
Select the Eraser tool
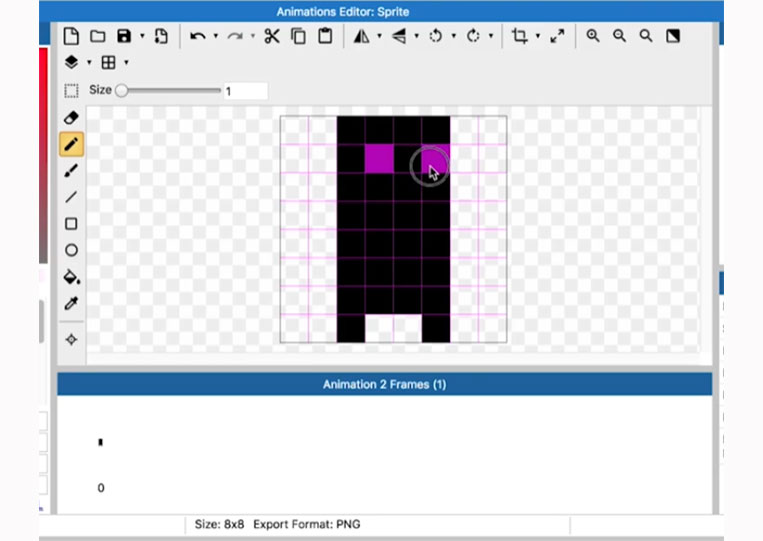71,118
